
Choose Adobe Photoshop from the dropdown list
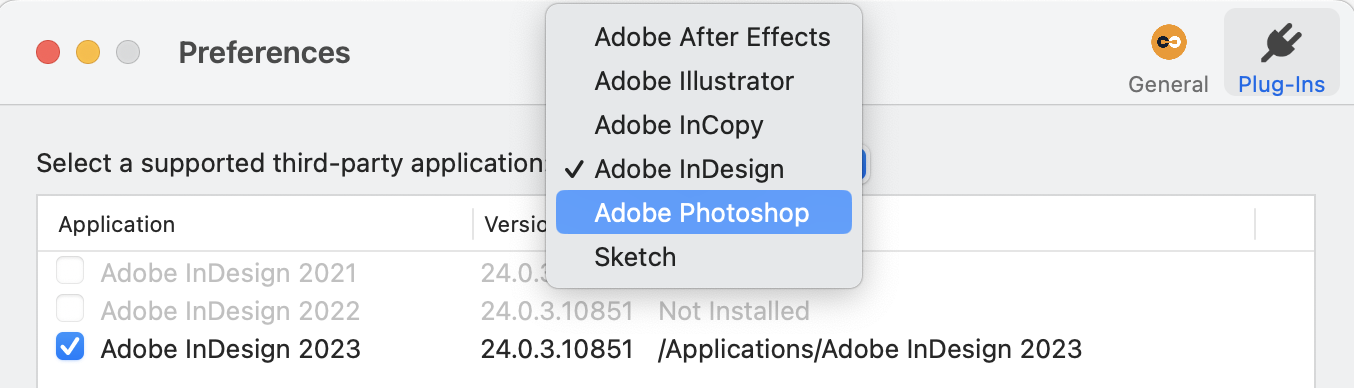click(704, 212)
